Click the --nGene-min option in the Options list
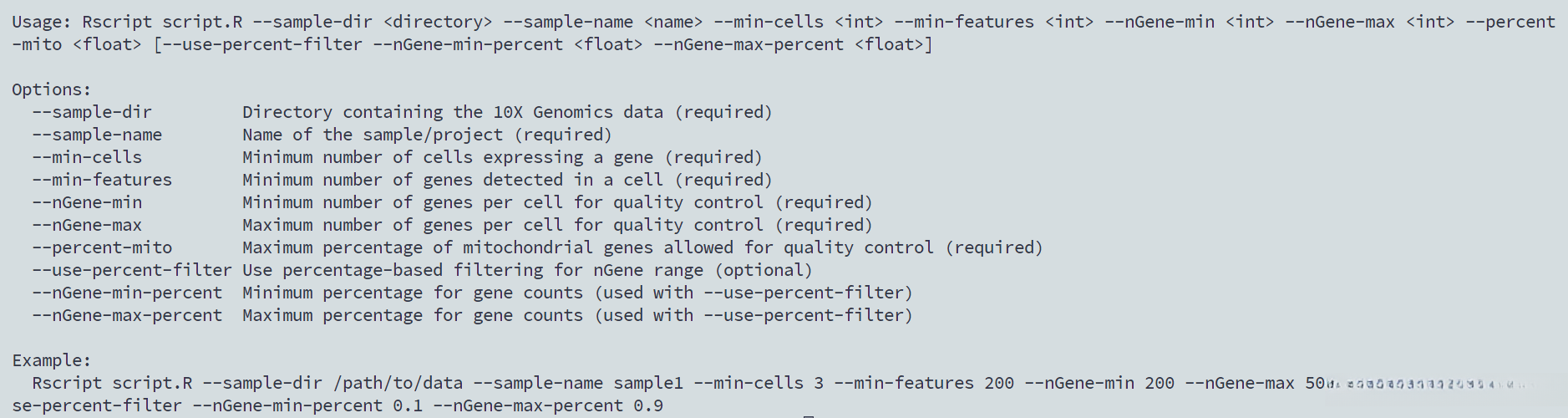1568x418 pixels. tap(87, 202)
